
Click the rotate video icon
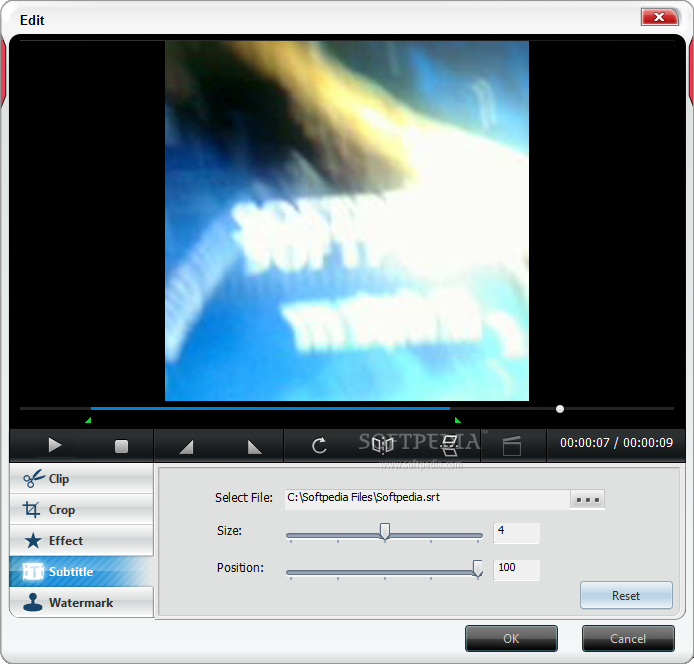[319, 445]
